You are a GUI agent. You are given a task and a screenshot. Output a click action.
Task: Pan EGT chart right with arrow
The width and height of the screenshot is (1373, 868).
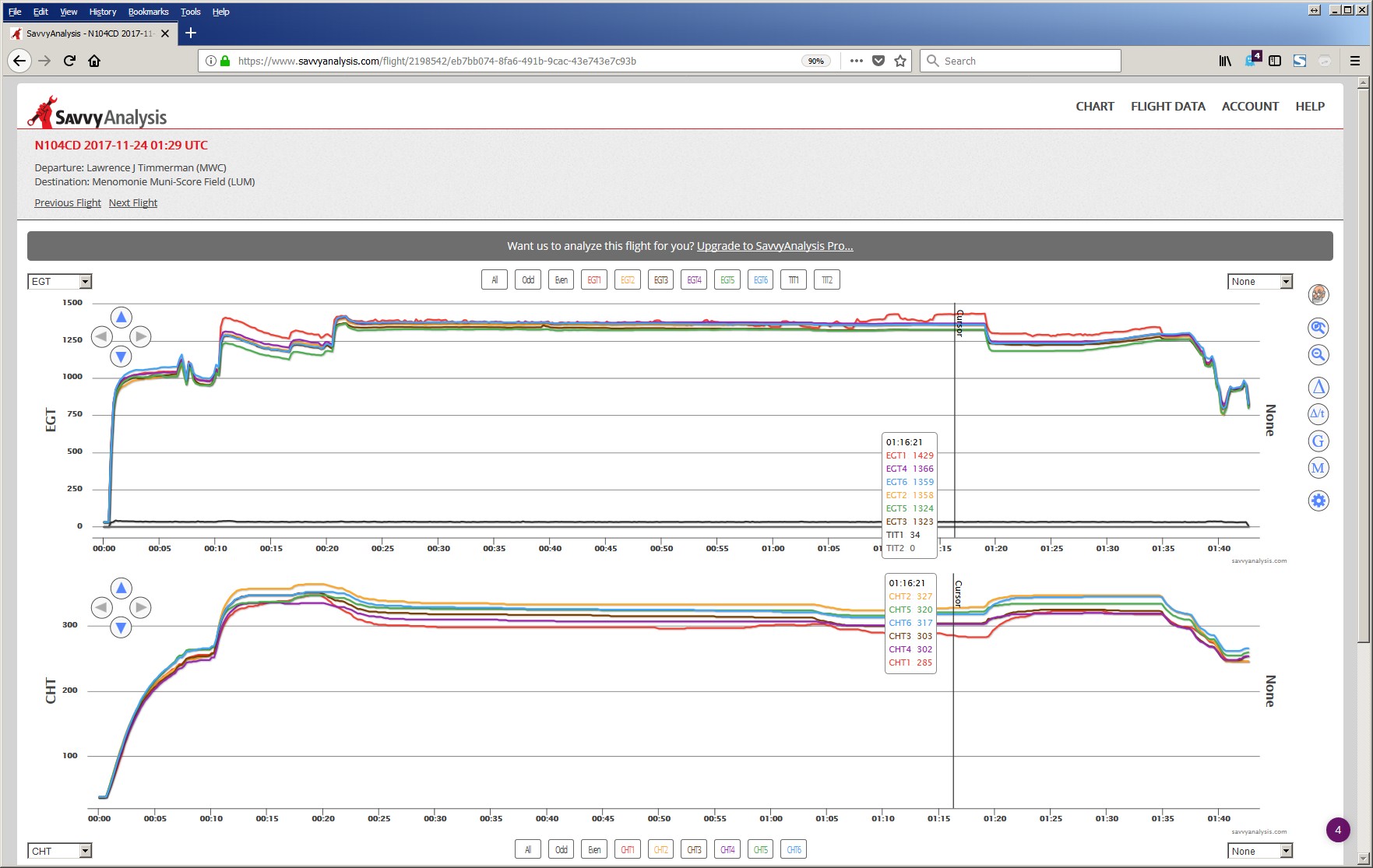point(140,336)
